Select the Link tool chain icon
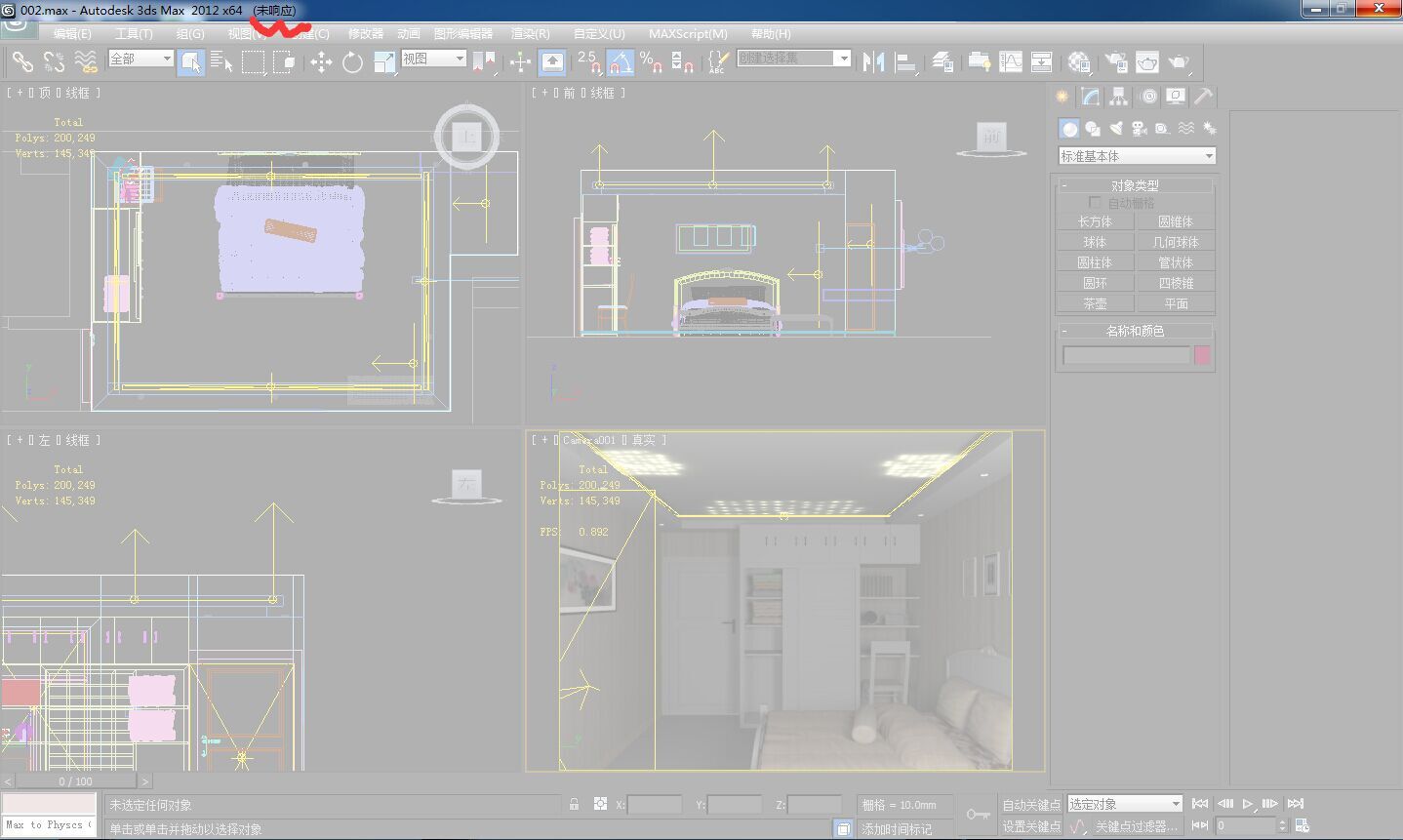This screenshot has width=1403, height=840. click(22, 62)
